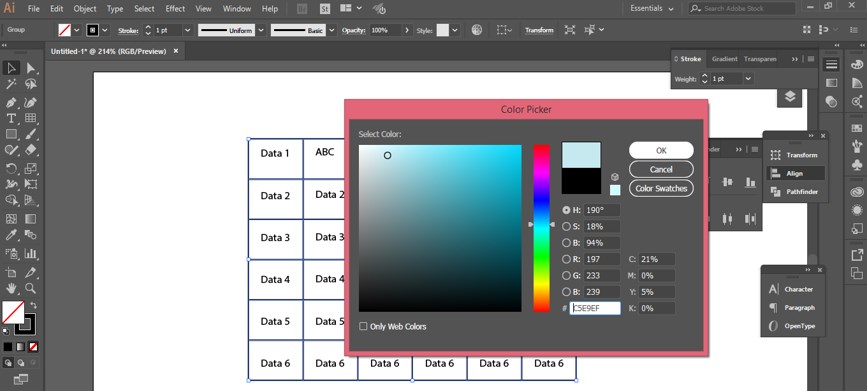Expand Stroke panel Weight dropdown
Screen dimensions: 867x391
(748, 79)
